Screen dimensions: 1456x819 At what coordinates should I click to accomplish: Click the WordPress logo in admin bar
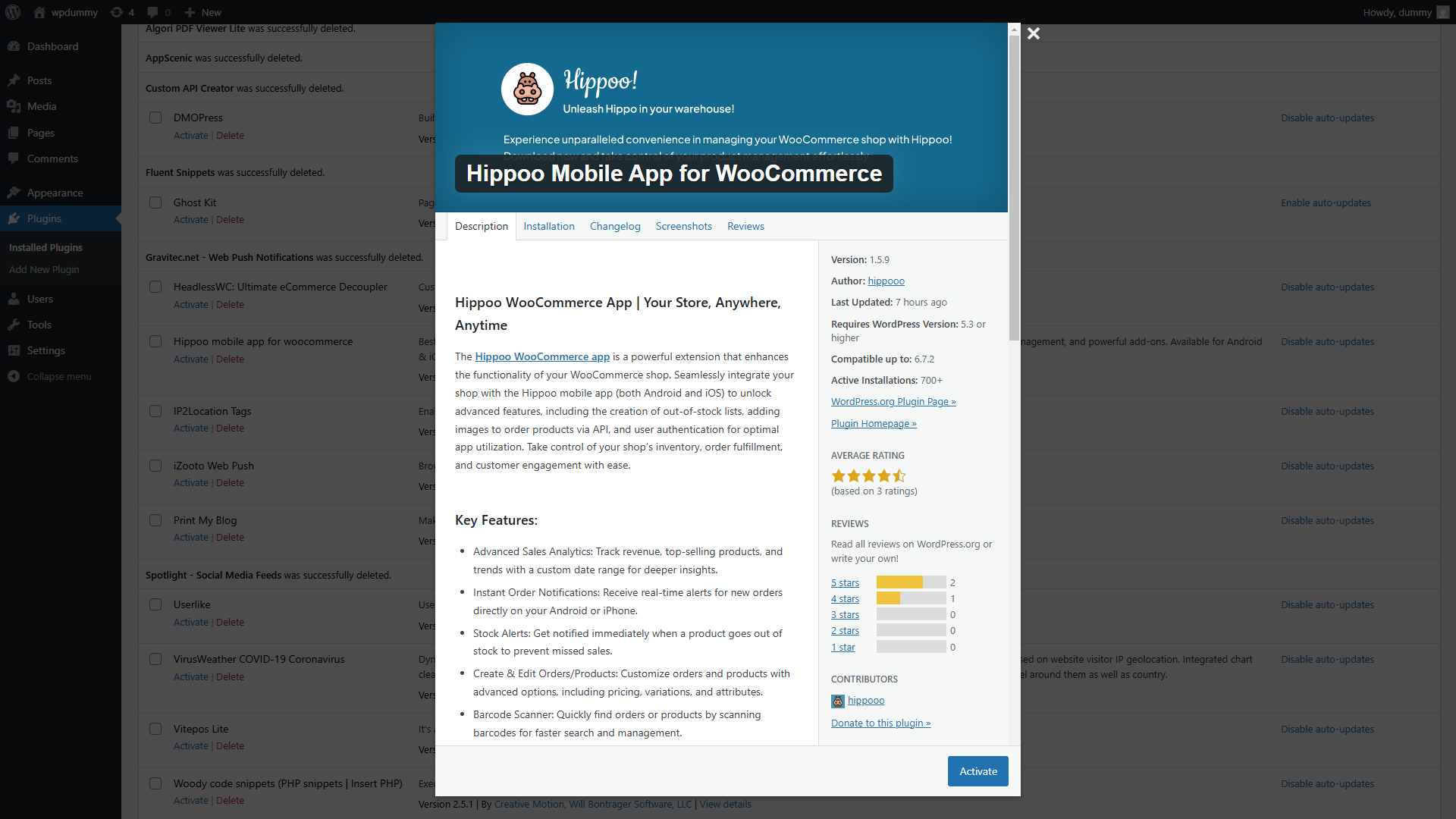coord(13,12)
